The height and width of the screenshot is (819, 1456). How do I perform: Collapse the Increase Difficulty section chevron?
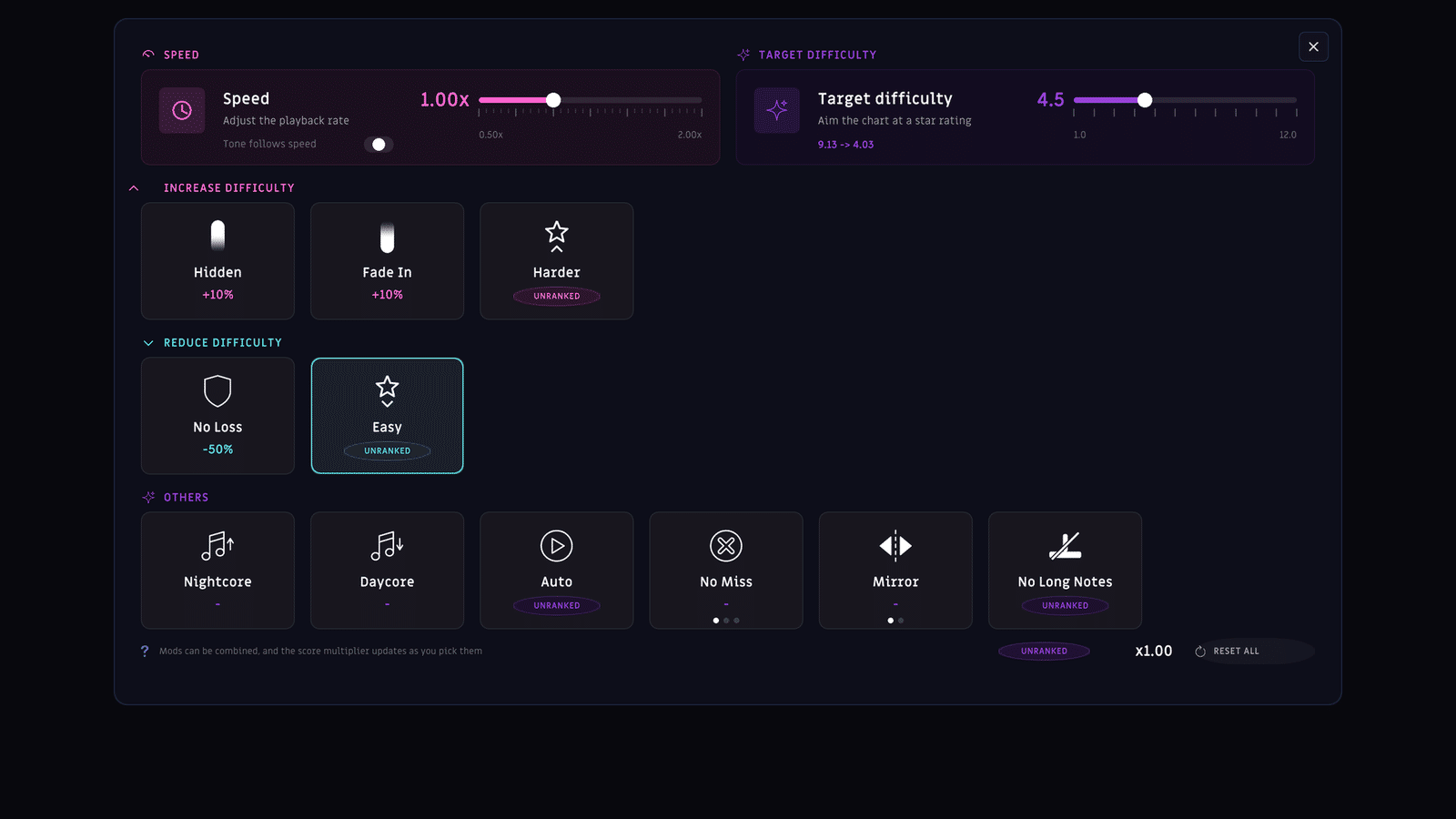click(134, 188)
